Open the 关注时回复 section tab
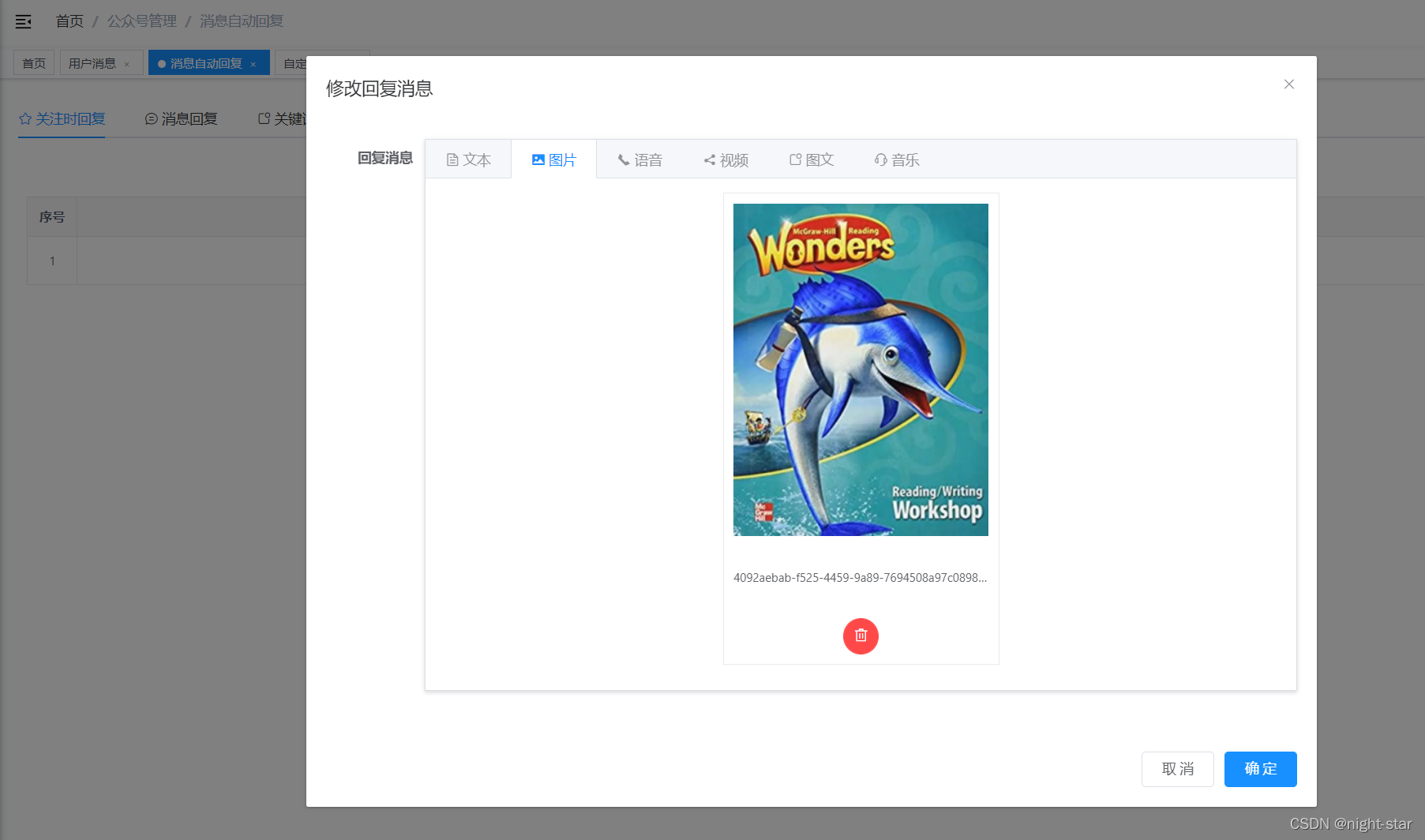Screen dimensions: 1425x840 pyautogui.click(x=62, y=119)
